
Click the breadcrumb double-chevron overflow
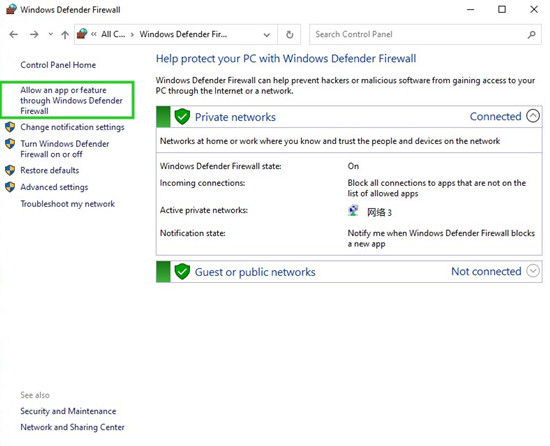coord(94,34)
